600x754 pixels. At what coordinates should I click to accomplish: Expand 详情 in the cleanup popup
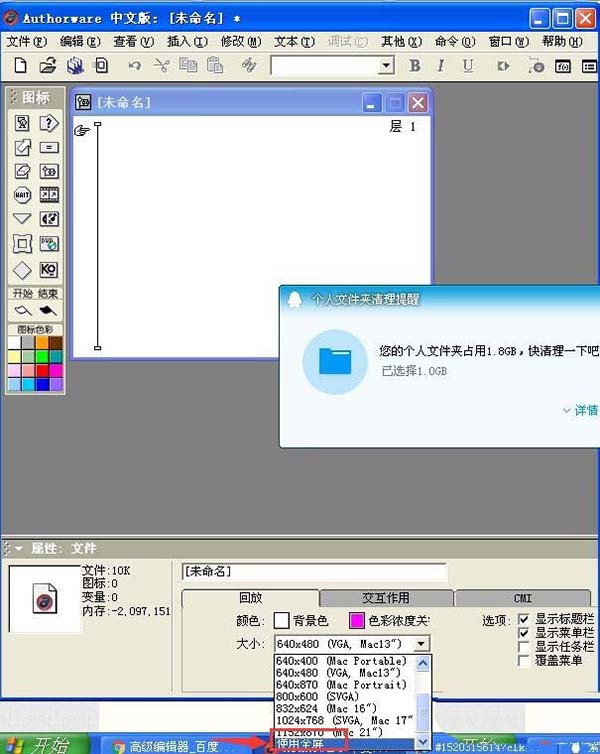point(581,410)
